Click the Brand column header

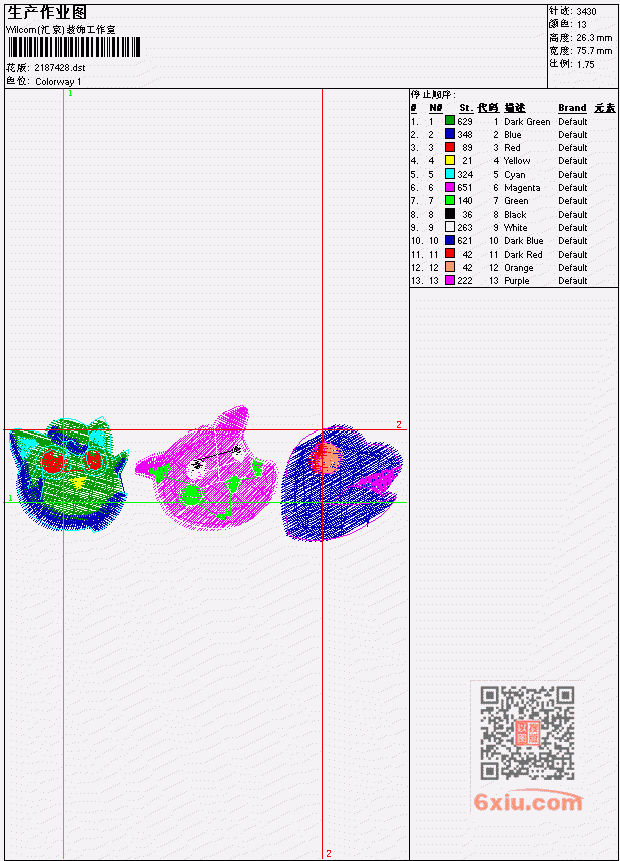click(572, 108)
